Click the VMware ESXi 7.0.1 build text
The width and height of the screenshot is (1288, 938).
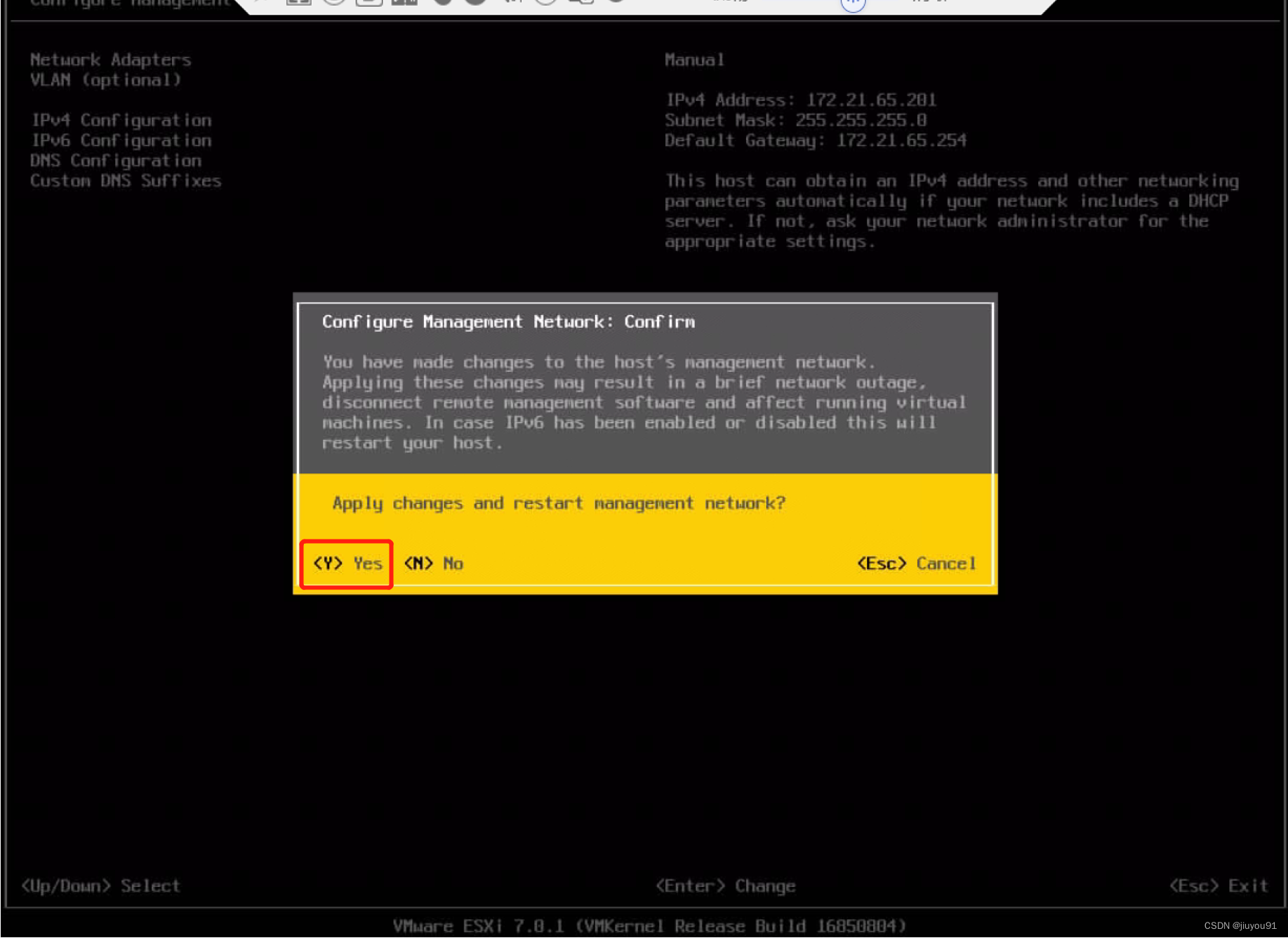point(649,926)
